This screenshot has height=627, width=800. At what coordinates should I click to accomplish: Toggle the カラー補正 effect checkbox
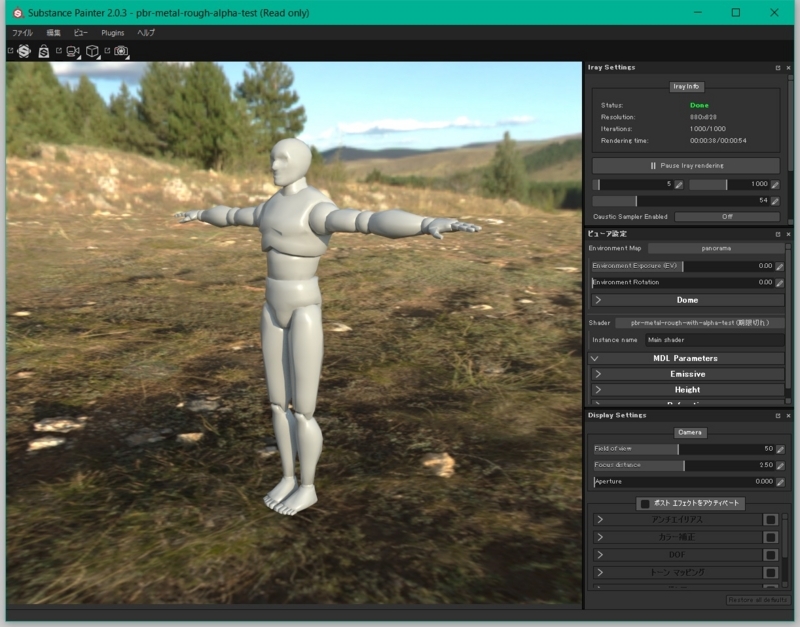770,537
